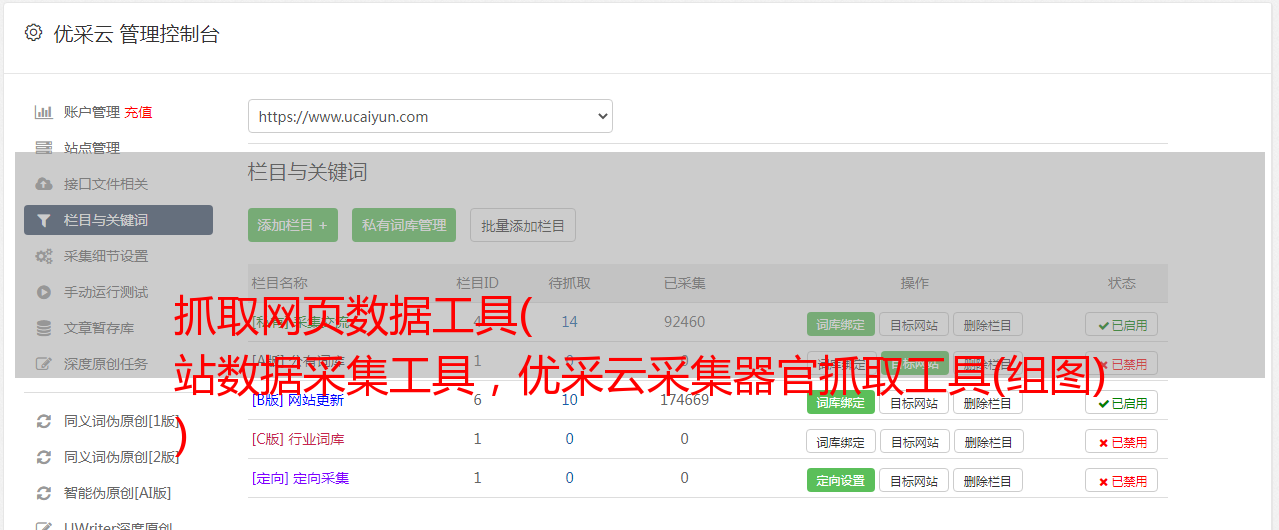Open 采集细节设置 via its gears icon
This screenshot has width=1279, height=530.
(43, 256)
